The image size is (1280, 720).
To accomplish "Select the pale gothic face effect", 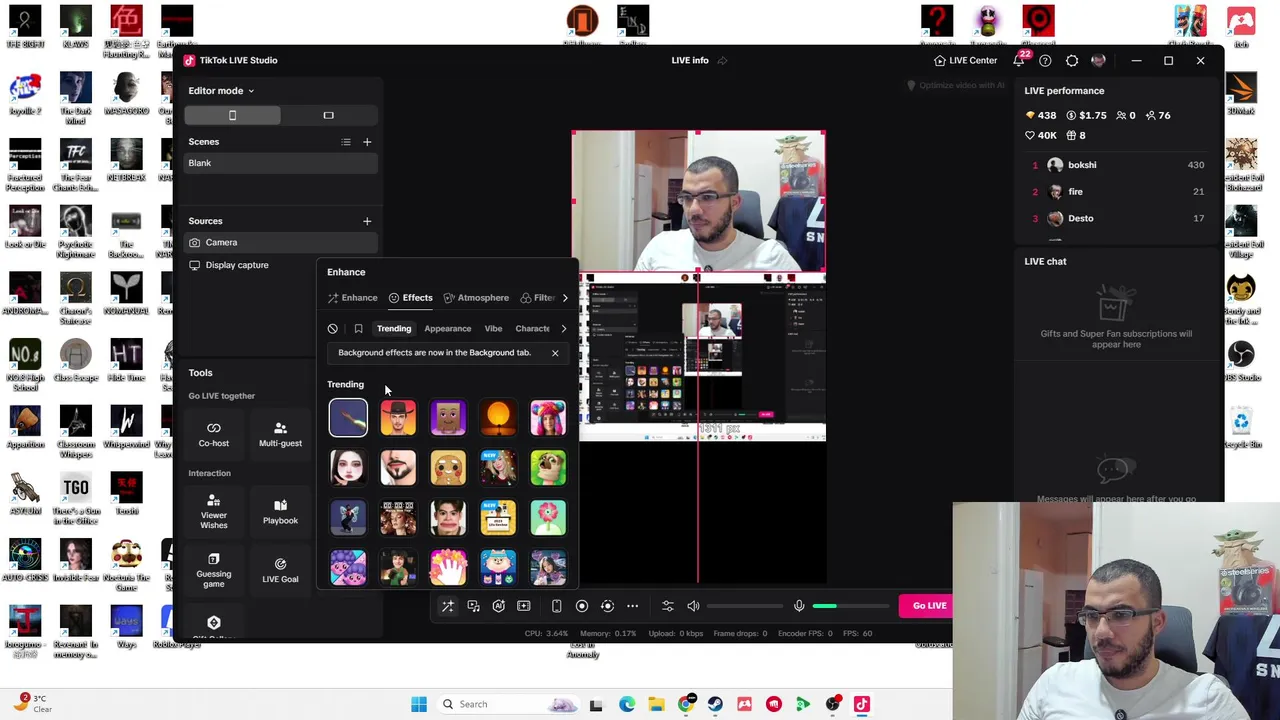I will point(348,468).
